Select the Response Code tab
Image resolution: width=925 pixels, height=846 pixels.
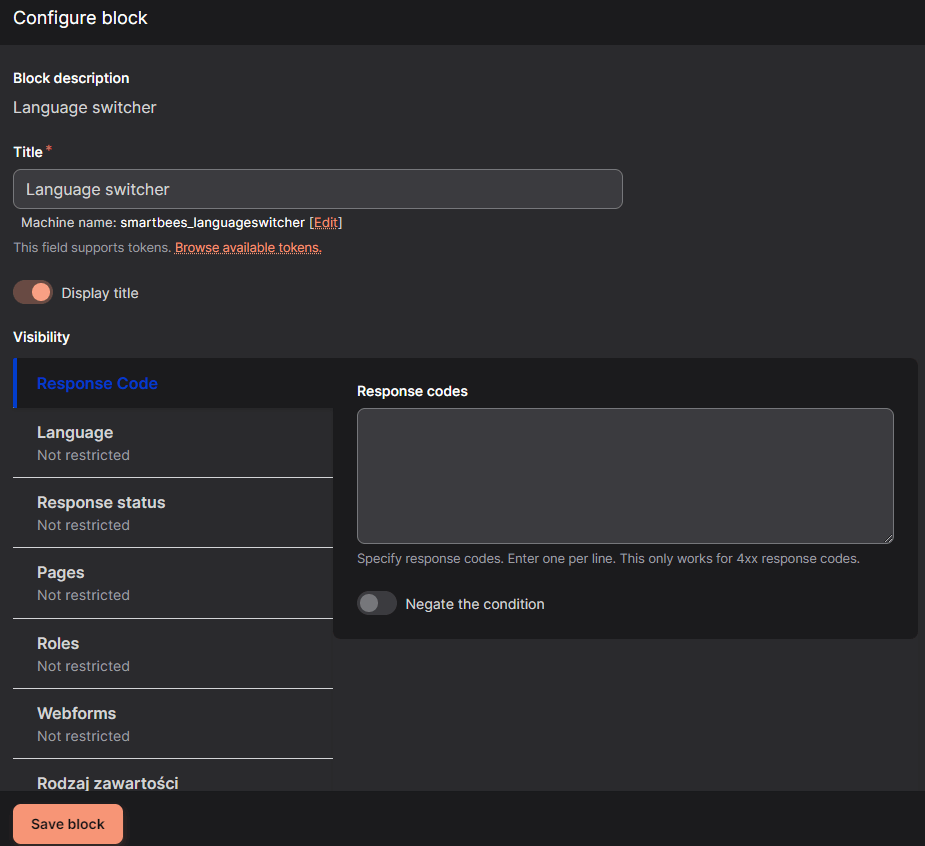(97, 383)
